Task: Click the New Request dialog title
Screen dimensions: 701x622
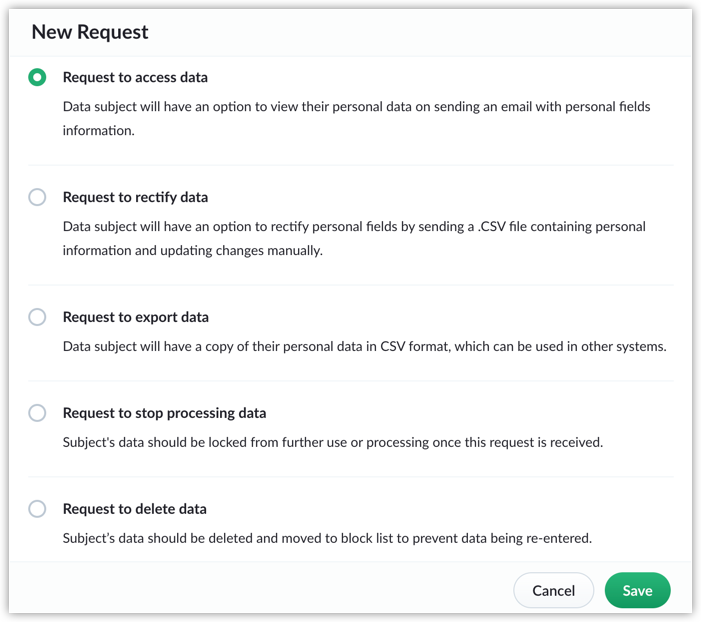Action: [x=90, y=32]
